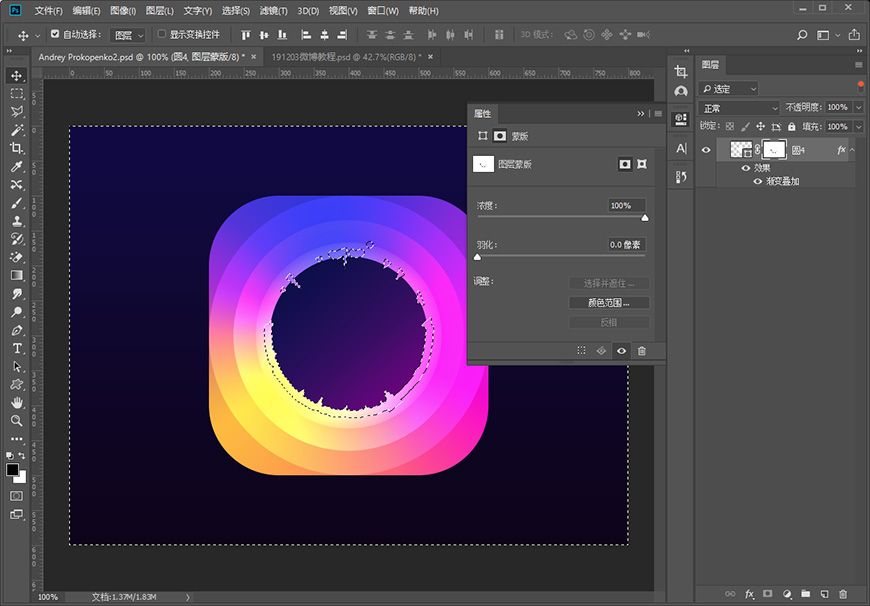This screenshot has height=606, width=870.
Task: Open the 正常 blend mode dropdown
Action: click(x=739, y=108)
